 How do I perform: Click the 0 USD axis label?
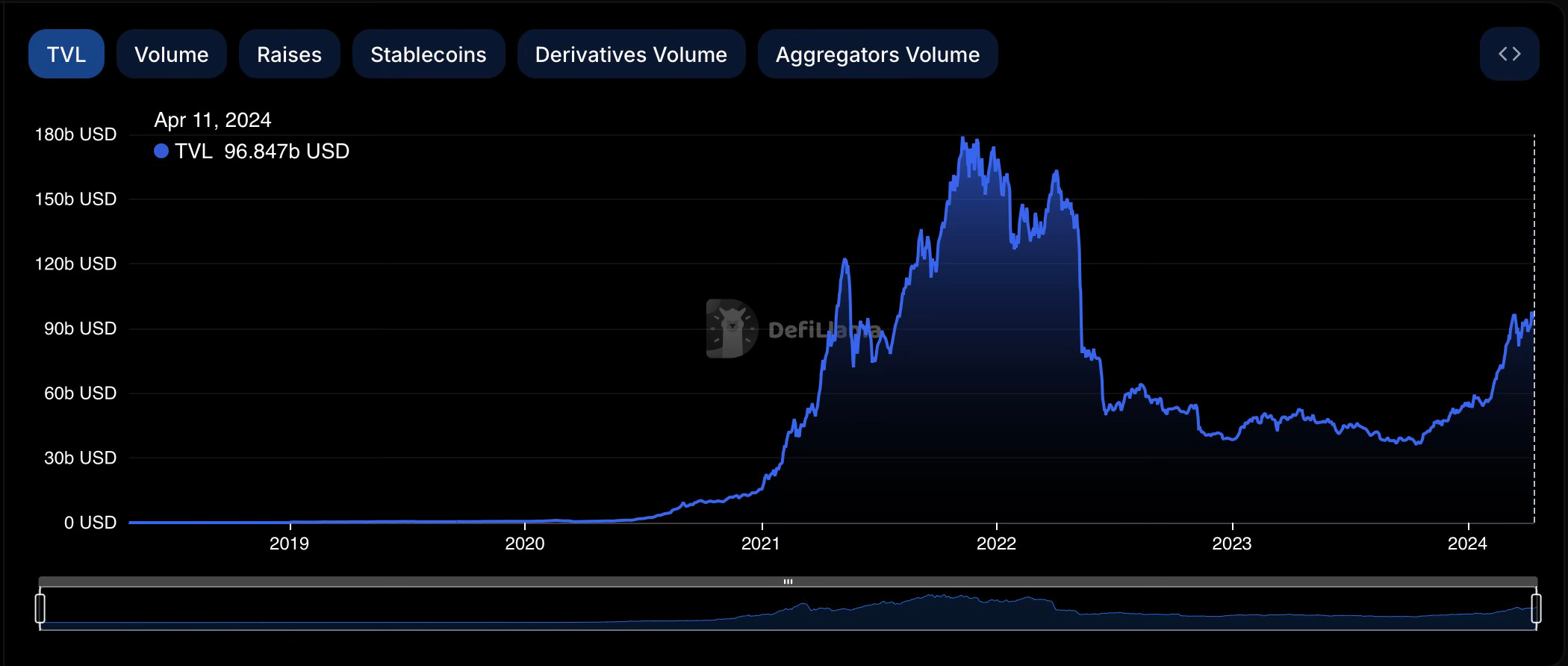point(90,523)
